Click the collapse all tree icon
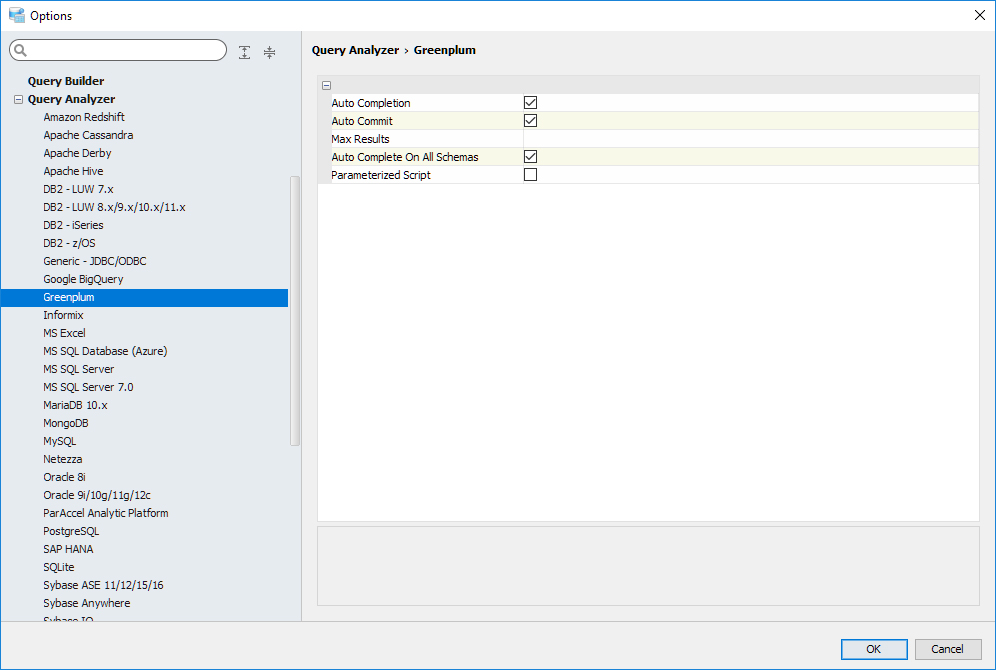Screen dimensions: 996x670 pos(269,52)
